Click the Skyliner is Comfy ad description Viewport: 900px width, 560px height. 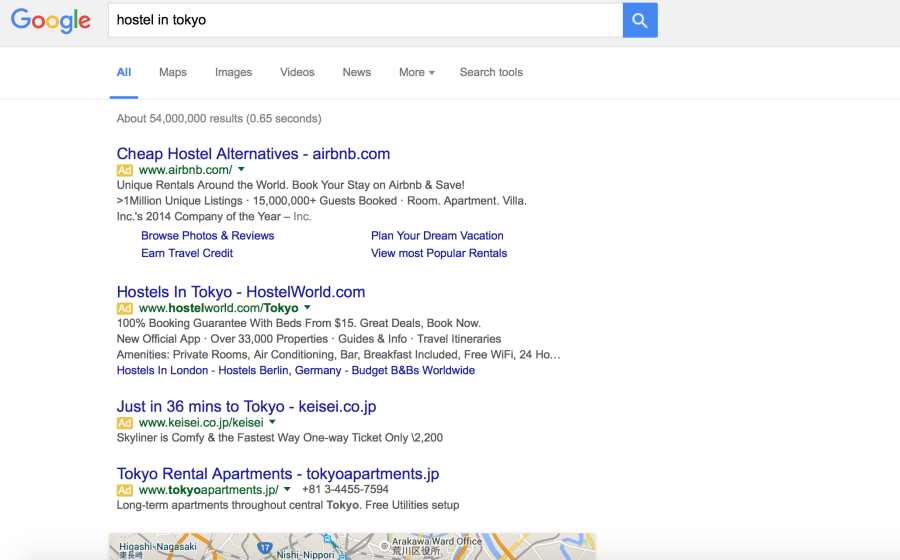point(280,438)
